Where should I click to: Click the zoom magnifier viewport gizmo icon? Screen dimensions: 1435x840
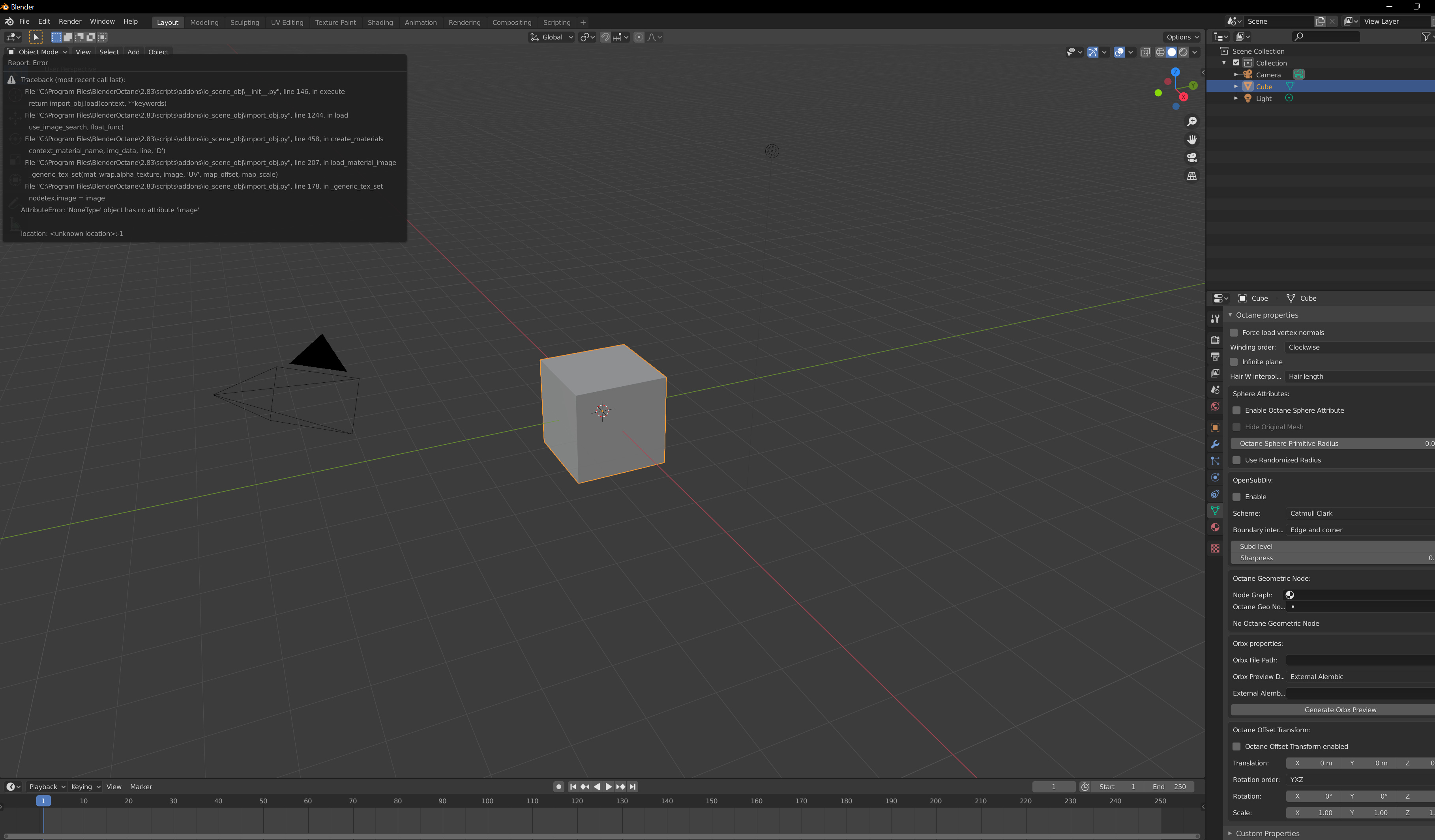tap(1191, 122)
